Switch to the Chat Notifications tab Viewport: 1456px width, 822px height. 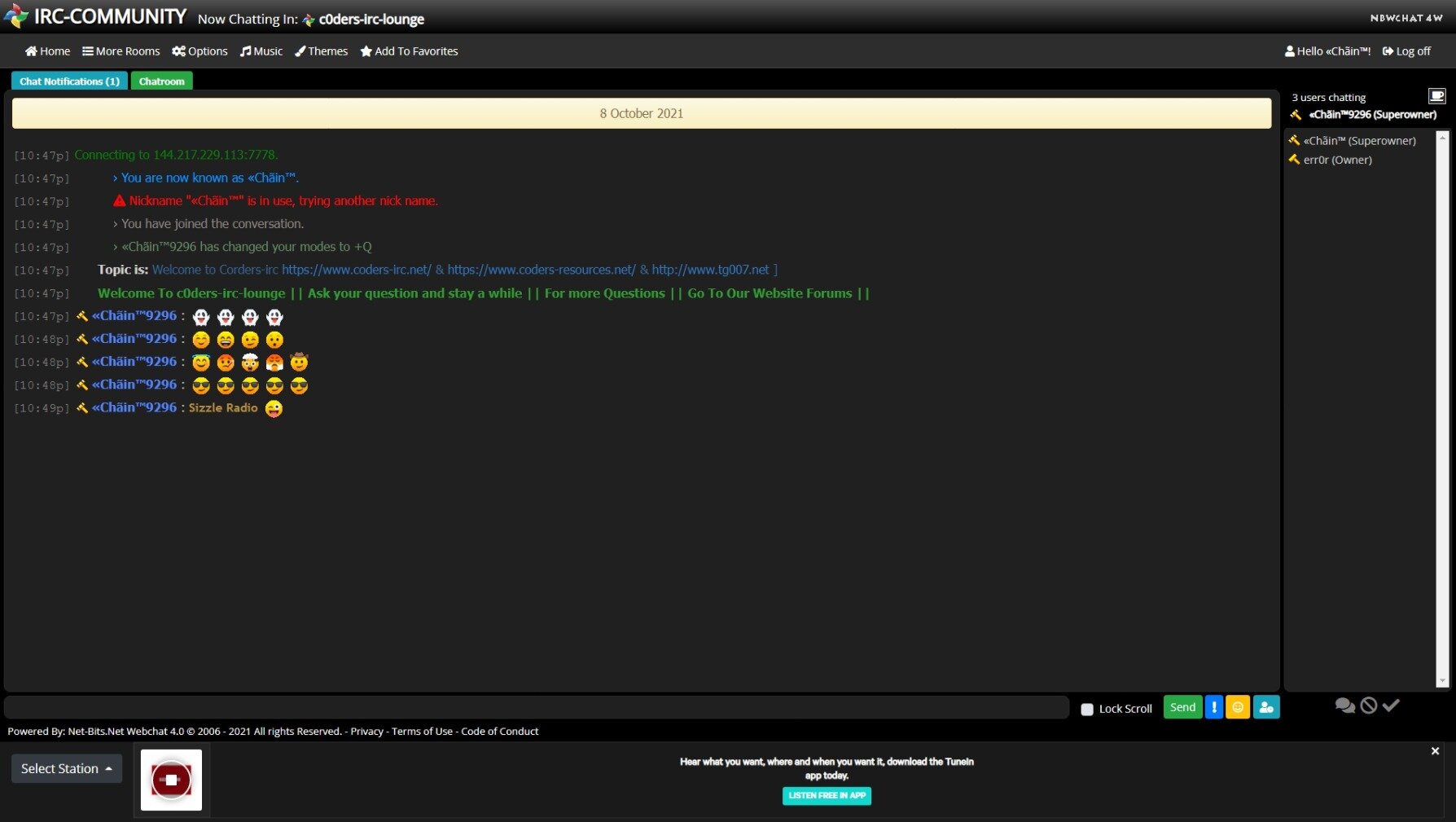click(x=69, y=81)
